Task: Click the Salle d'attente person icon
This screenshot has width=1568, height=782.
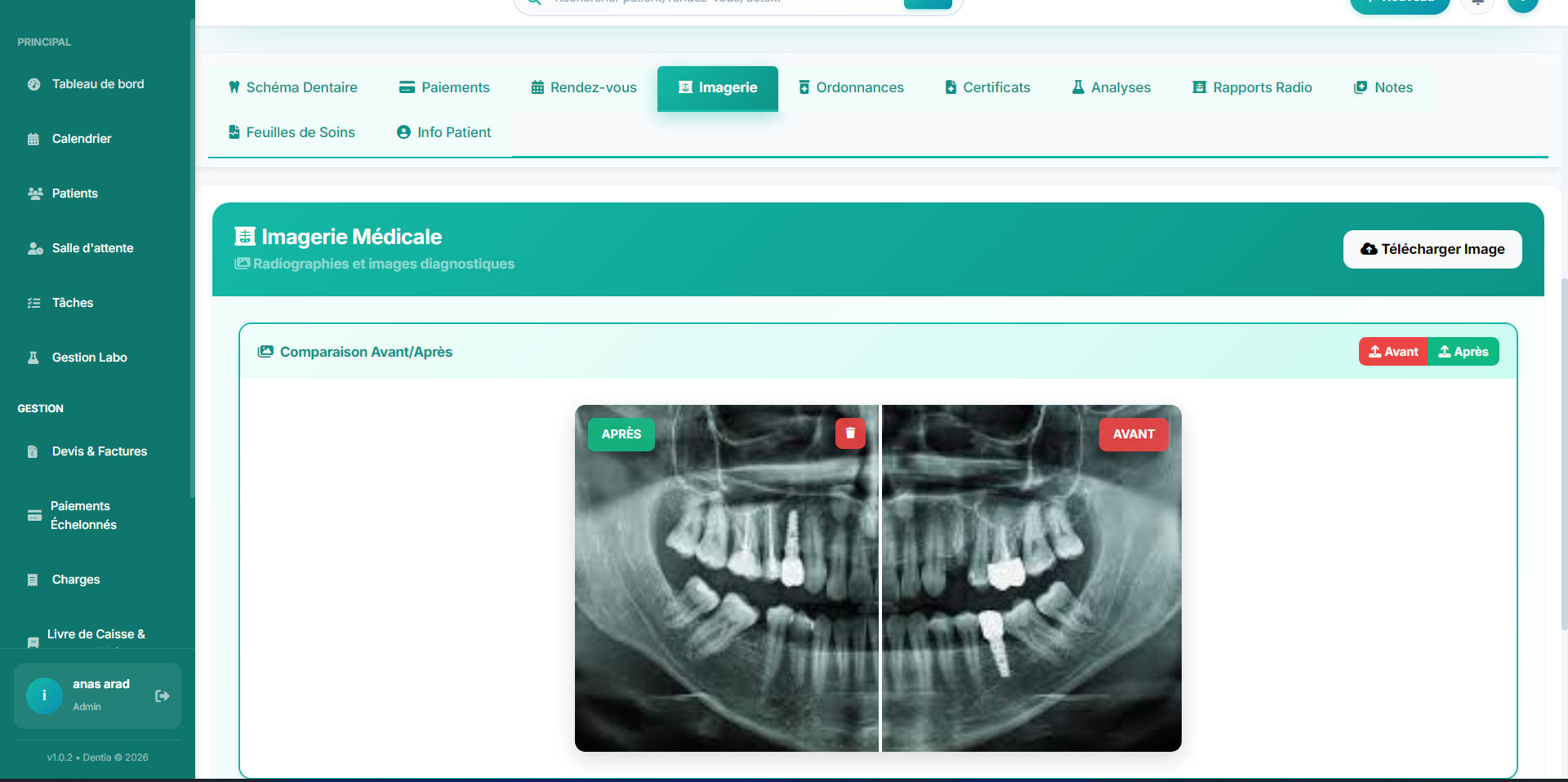Action: coord(35,248)
